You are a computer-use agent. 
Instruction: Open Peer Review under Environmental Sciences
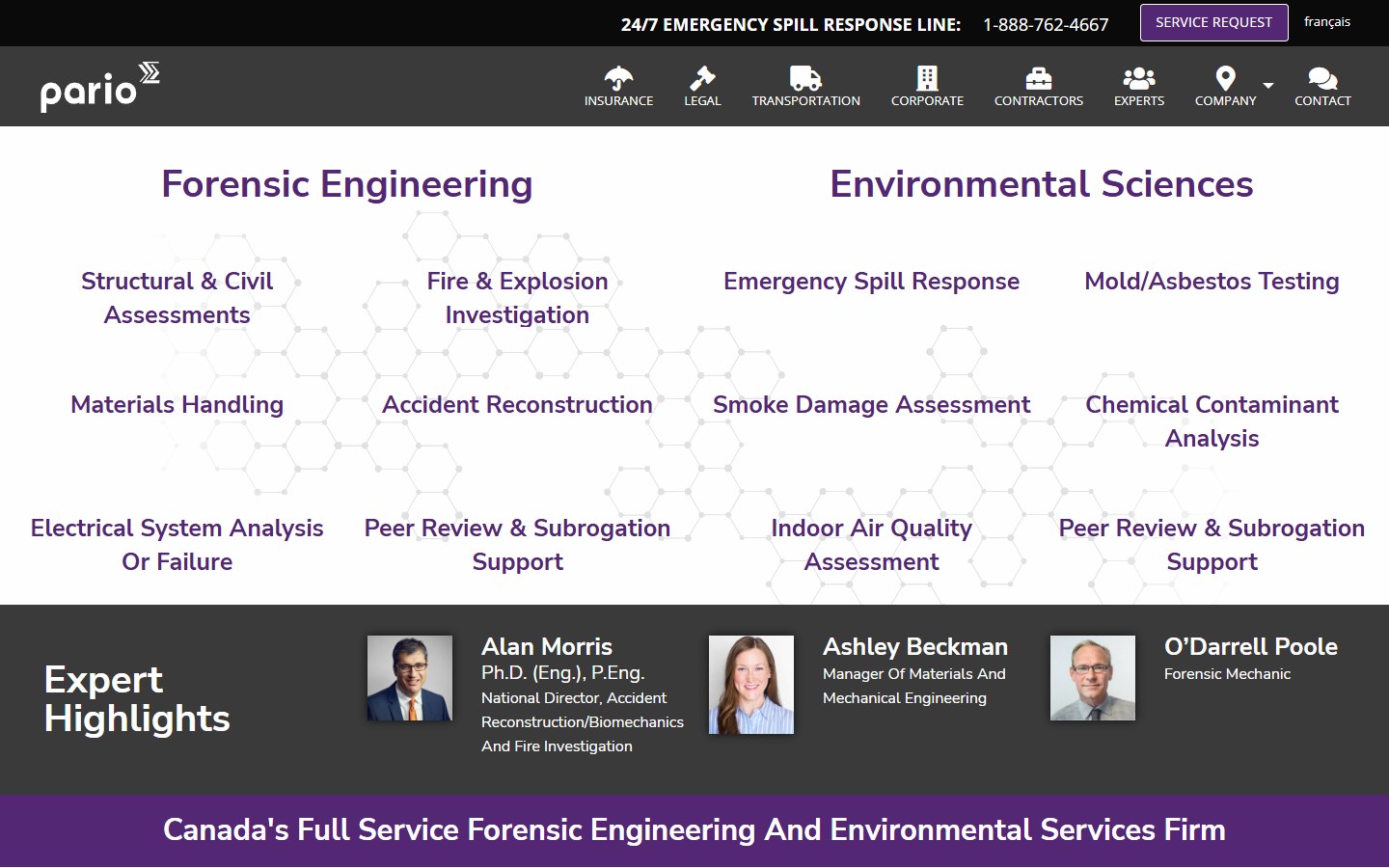pyautogui.click(x=1212, y=545)
